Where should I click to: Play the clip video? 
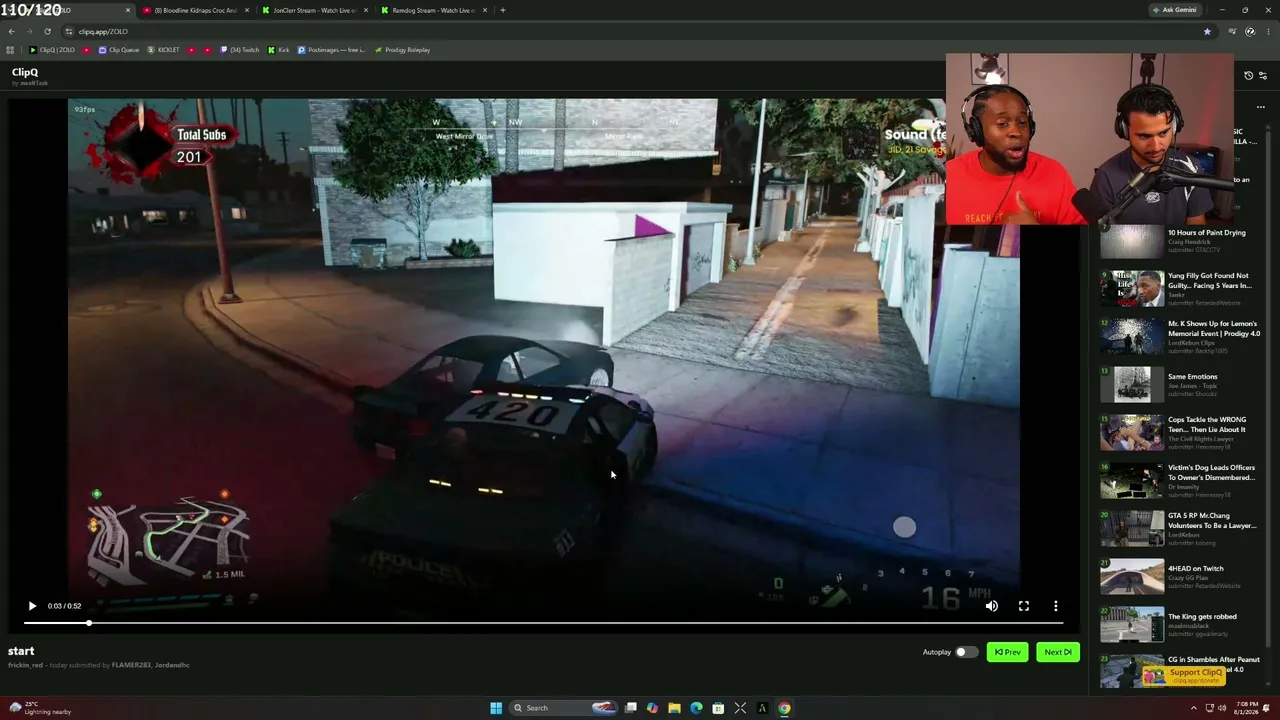pyautogui.click(x=32, y=606)
